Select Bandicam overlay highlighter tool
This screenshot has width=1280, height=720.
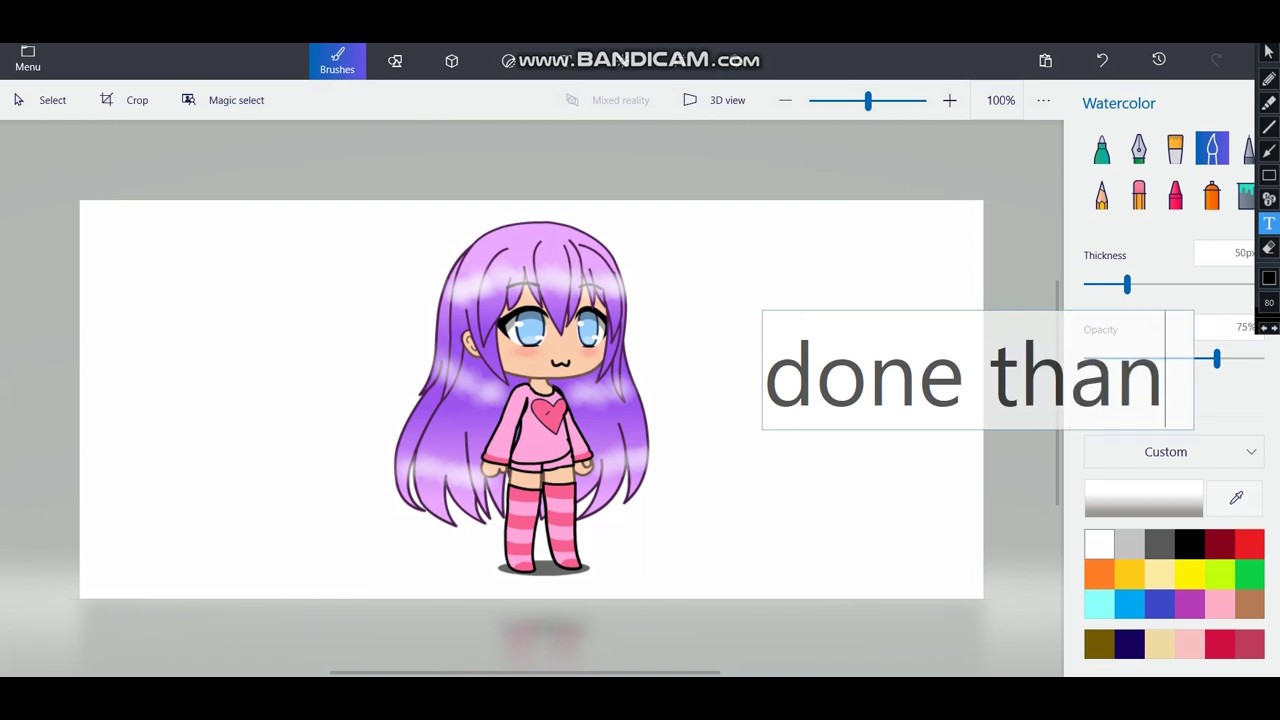pyautogui.click(x=1268, y=102)
